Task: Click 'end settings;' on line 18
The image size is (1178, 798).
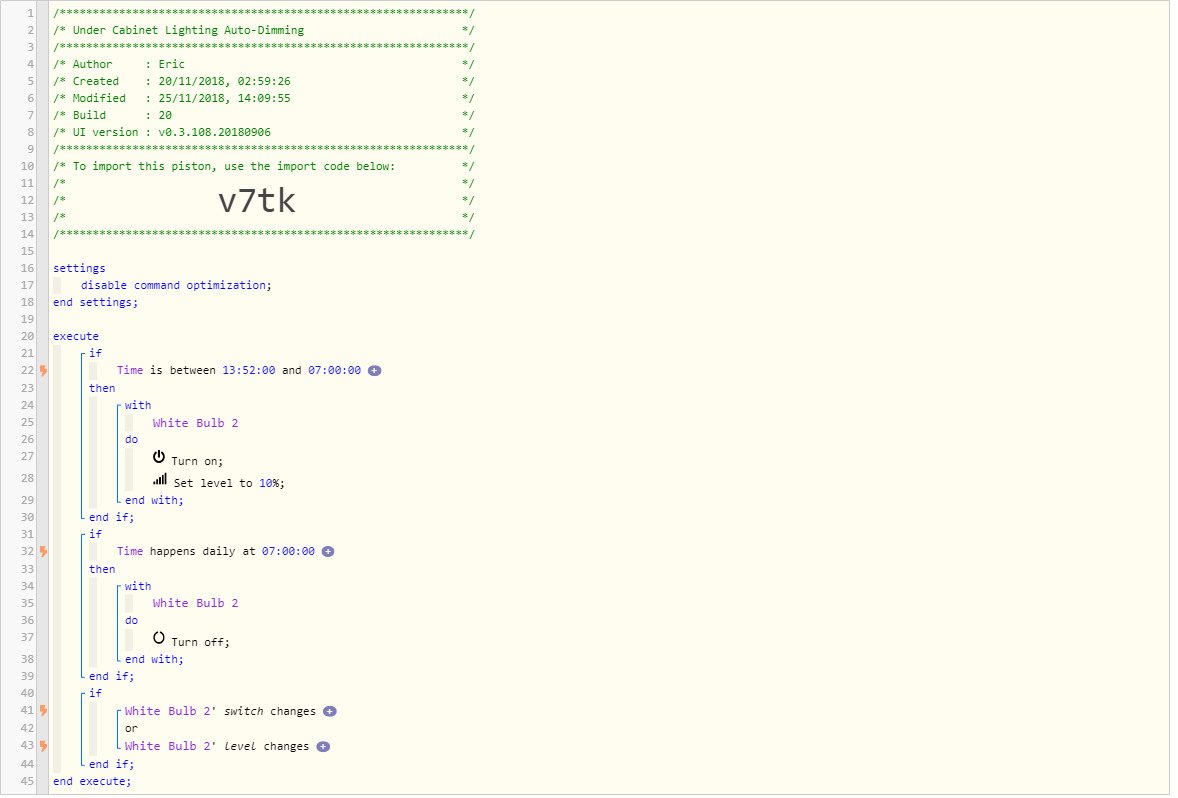Action: point(95,303)
